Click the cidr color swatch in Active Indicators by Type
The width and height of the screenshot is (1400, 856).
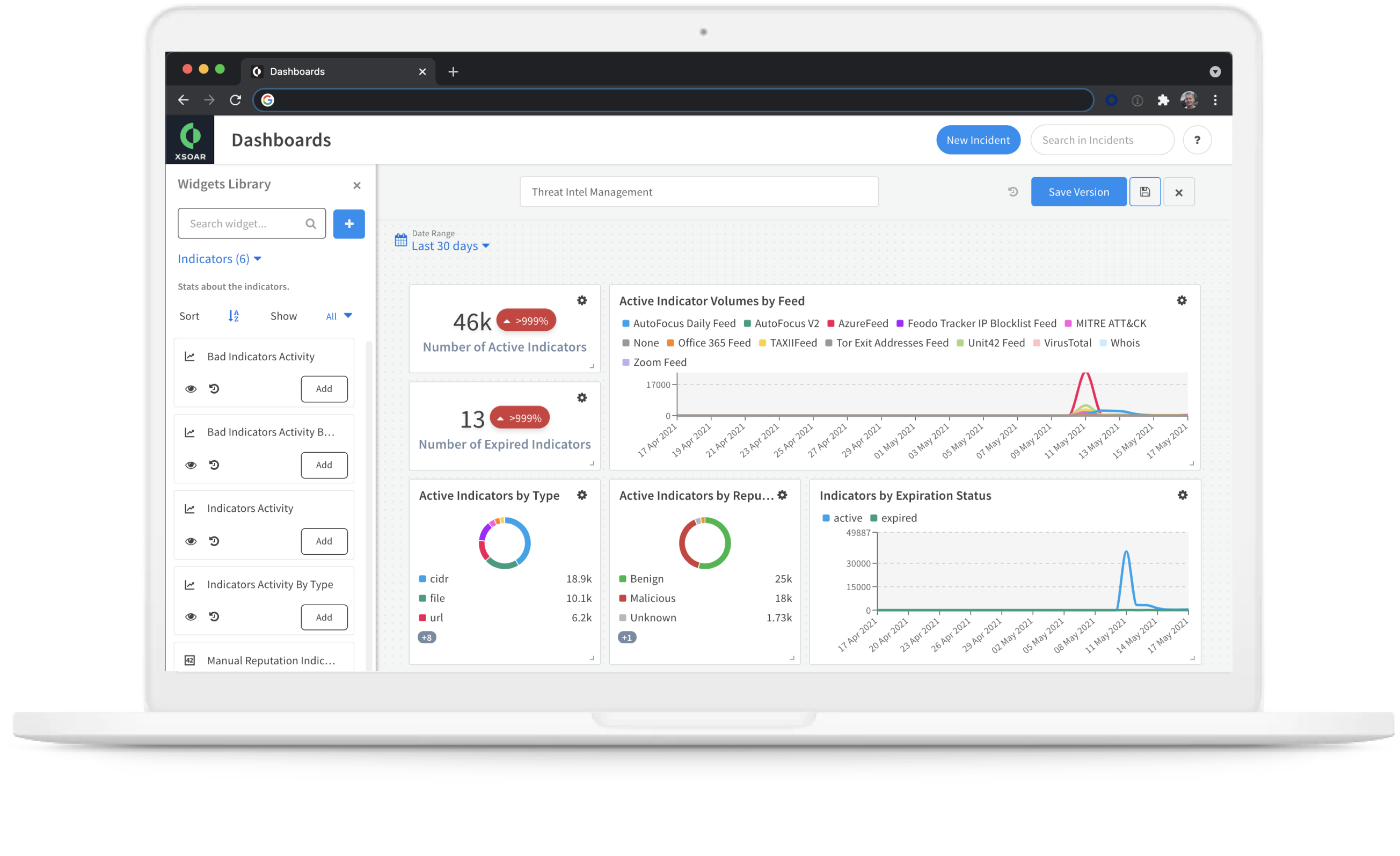point(421,578)
